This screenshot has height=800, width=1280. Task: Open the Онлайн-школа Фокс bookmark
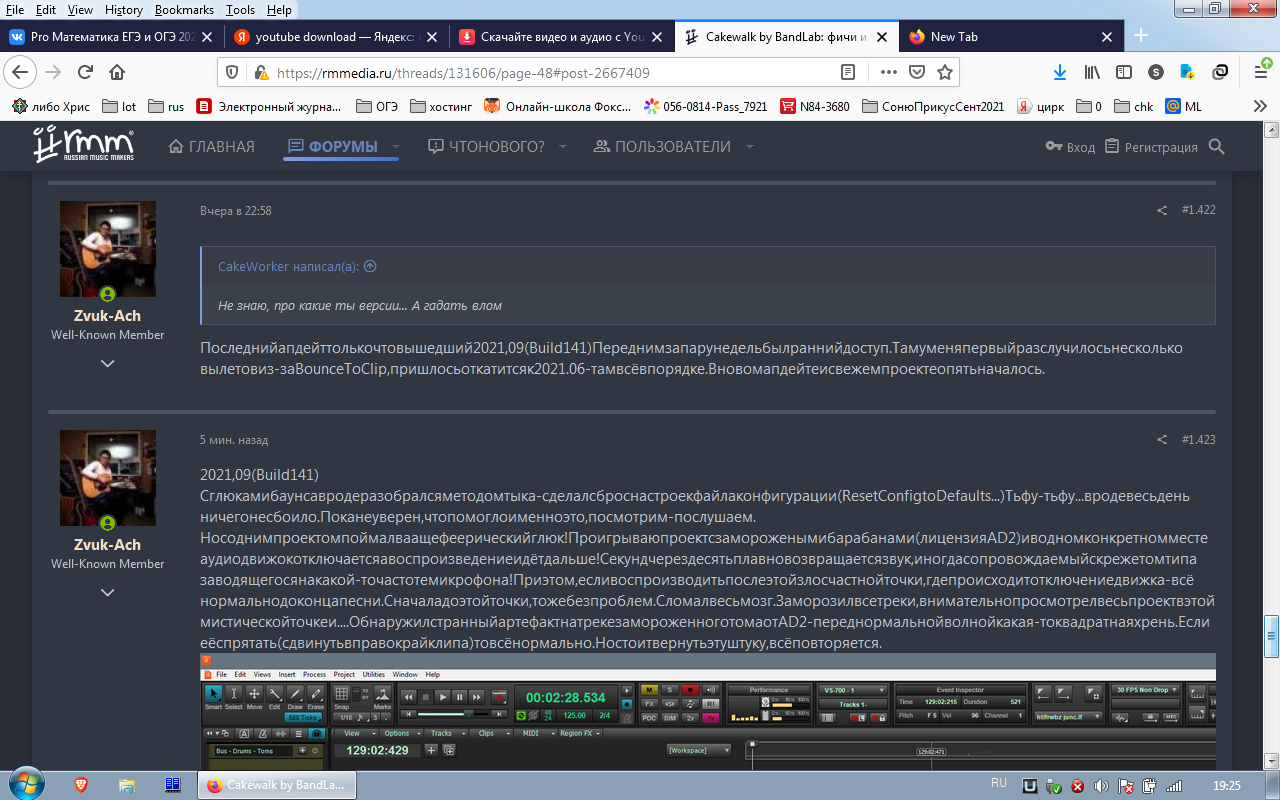click(558, 106)
